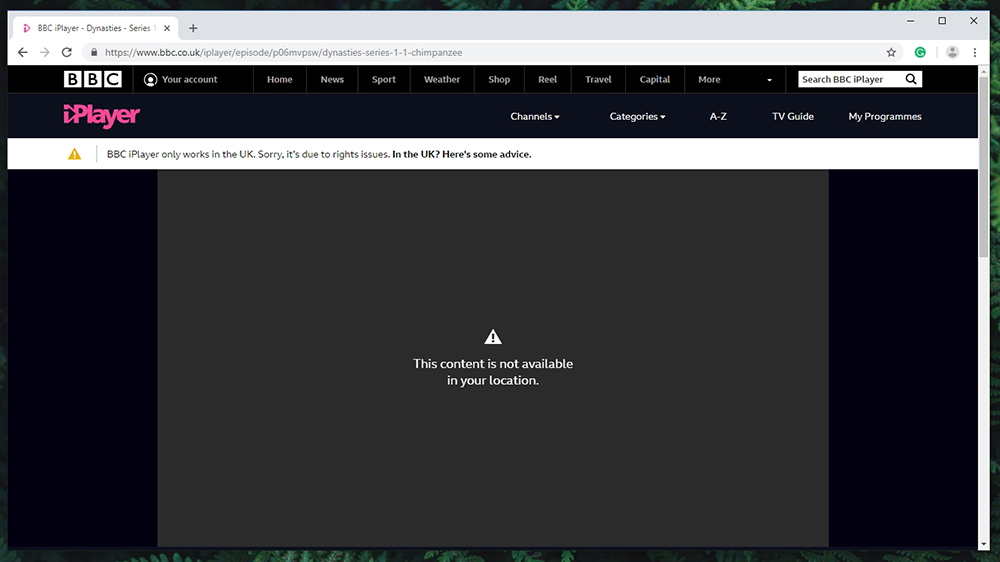Click the BBC logo blocks
Viewport: 1000px width, 562px height.
click(92, 79)
